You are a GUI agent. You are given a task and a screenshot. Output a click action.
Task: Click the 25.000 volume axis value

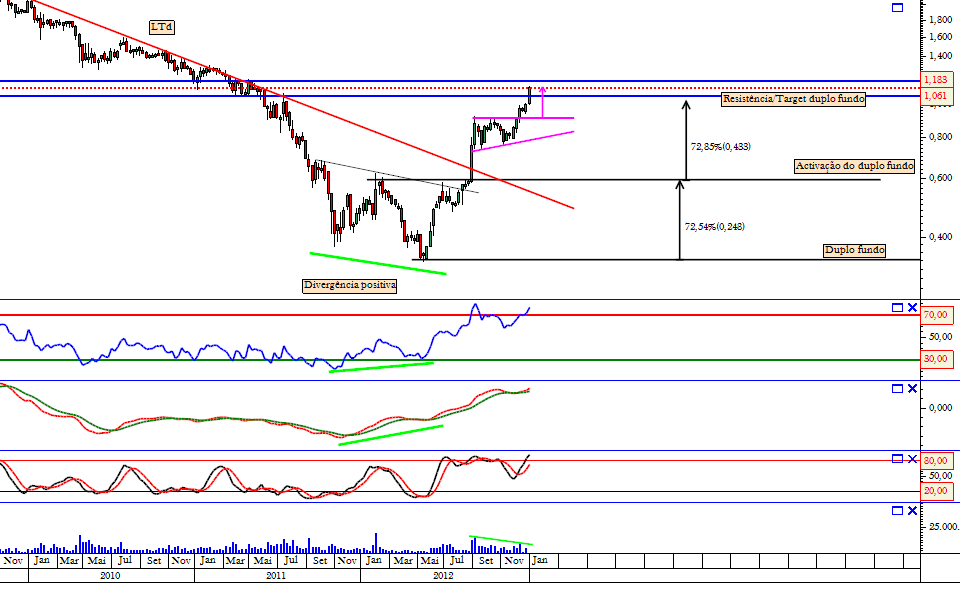coord(943,527)
